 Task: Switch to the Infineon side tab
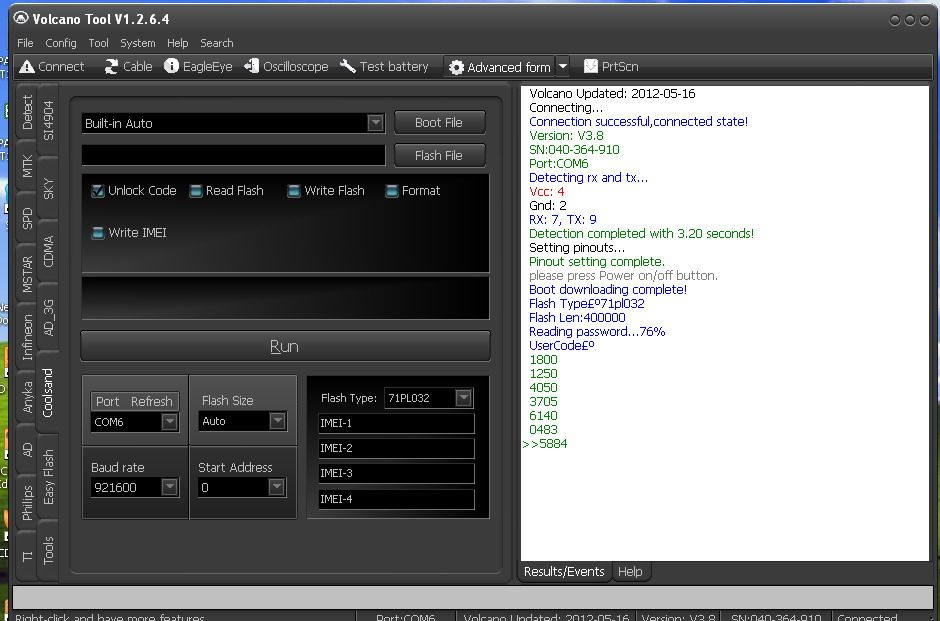pos(27,337)
